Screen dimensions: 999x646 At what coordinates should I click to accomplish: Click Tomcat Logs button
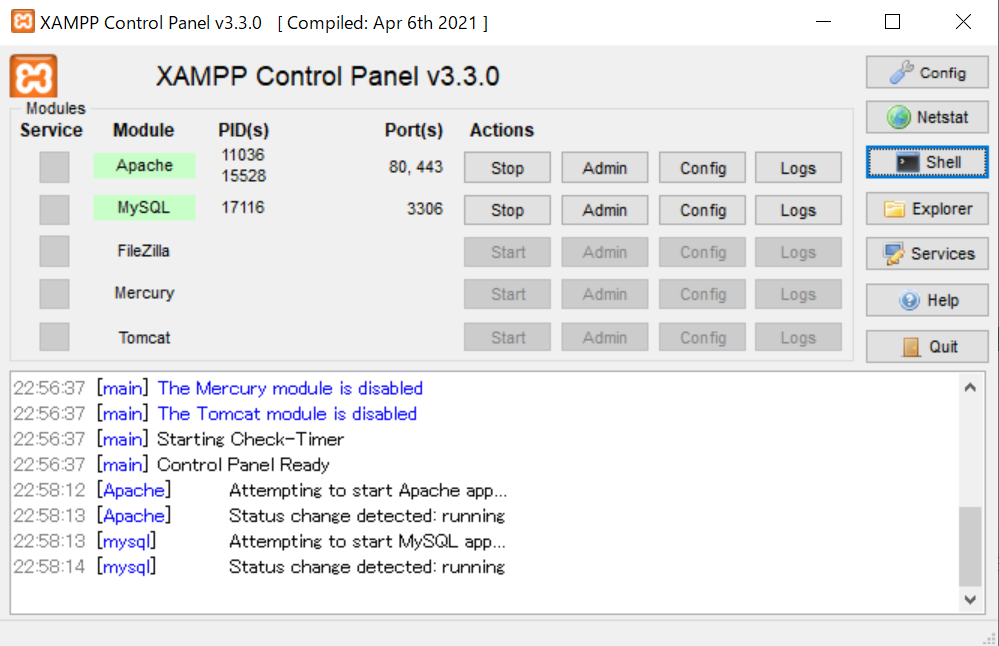coord(798,337)
